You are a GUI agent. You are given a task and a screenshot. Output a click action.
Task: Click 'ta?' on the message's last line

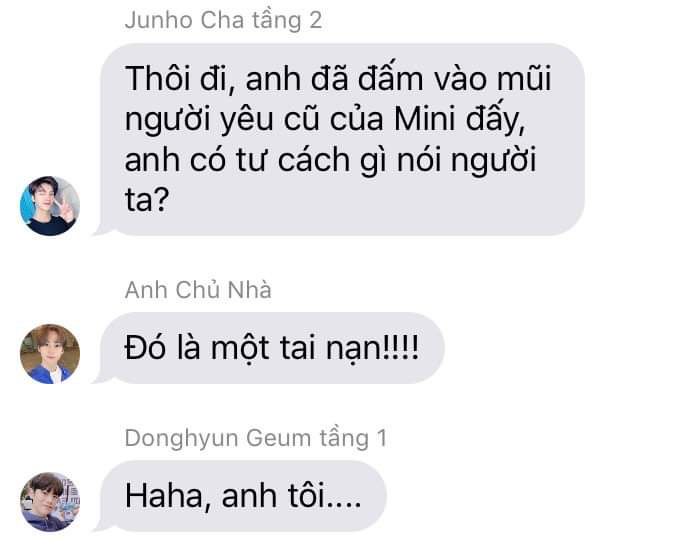[147, 200]
